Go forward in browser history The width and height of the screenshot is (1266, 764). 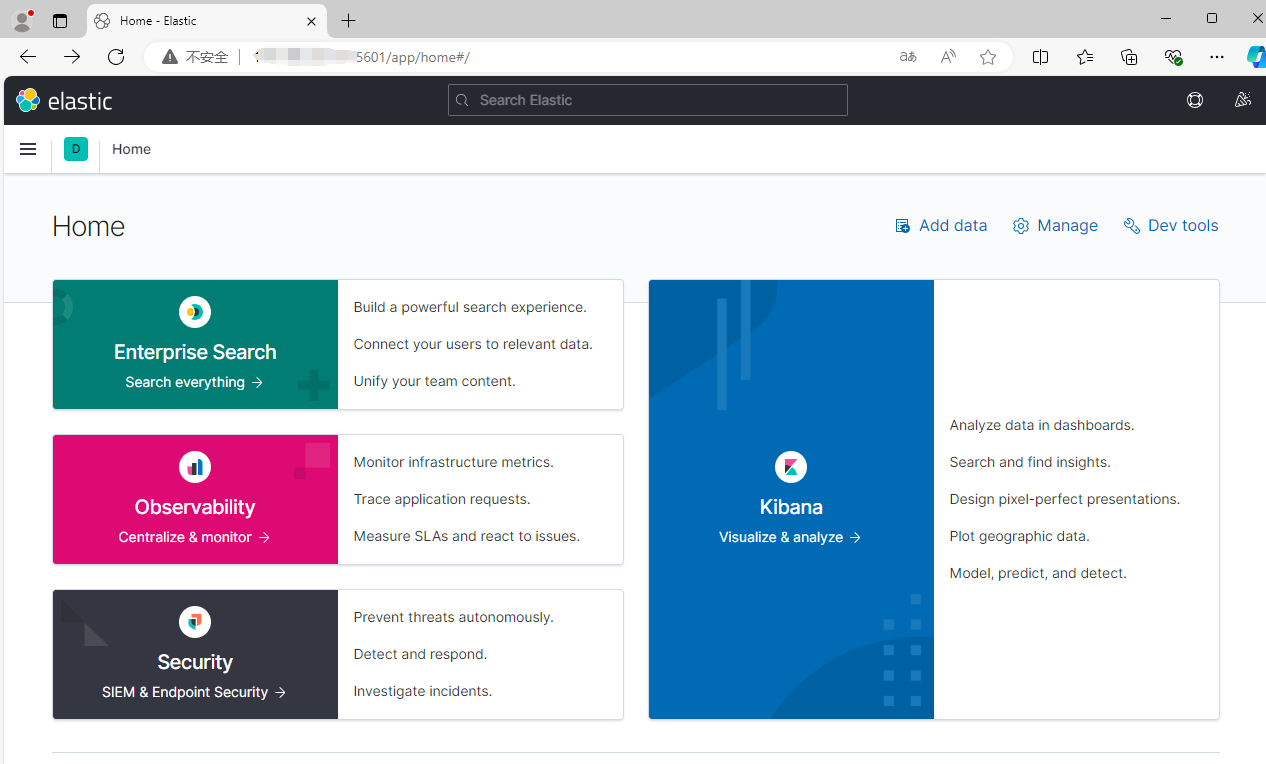[72, 57]
